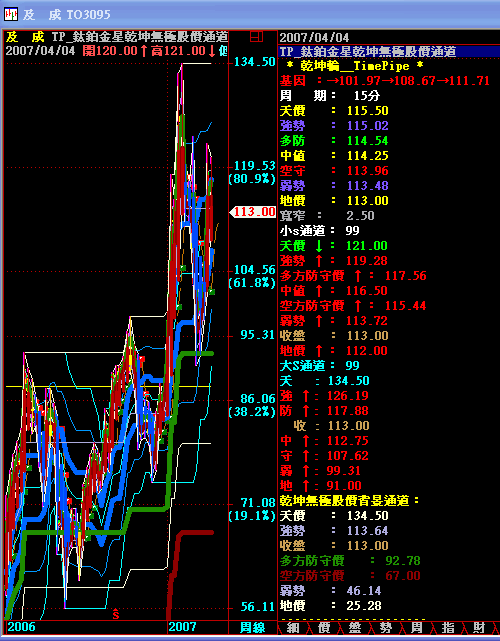500x641 pixels.
Task: Click the 高121.00 high price in chart header
Action: click(178, 51)
